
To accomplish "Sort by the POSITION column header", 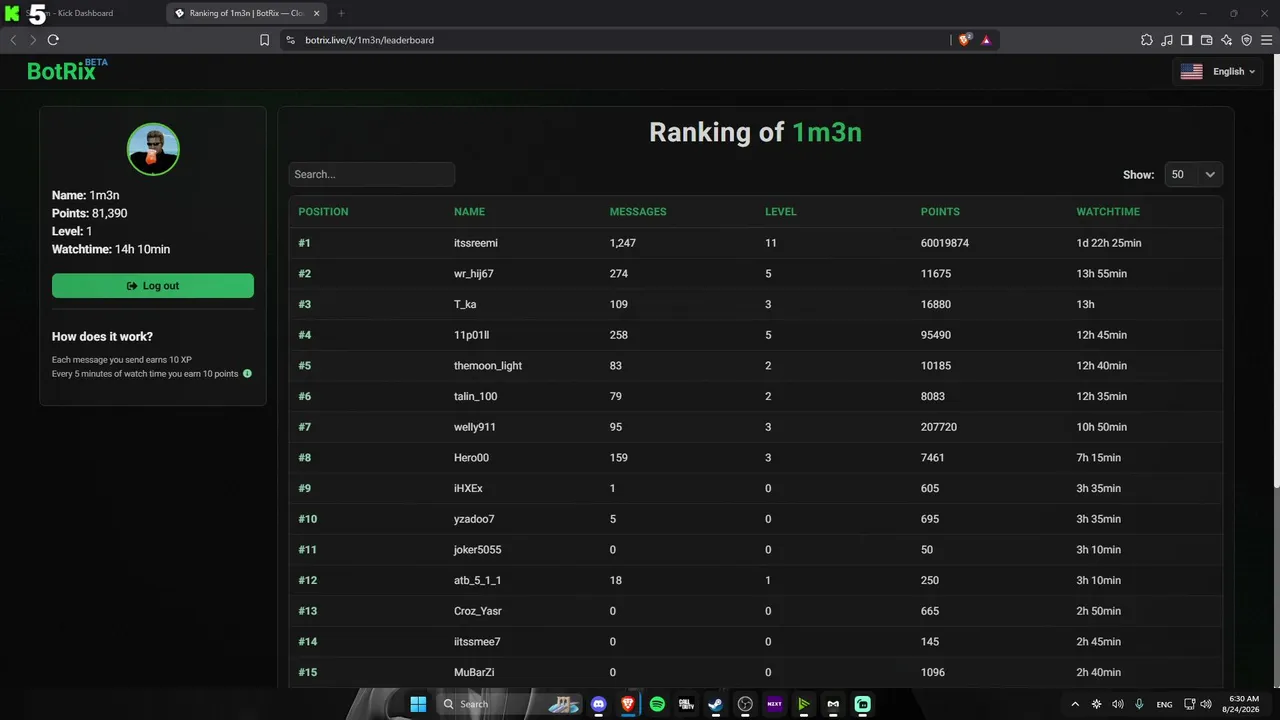I will (323, 212).
